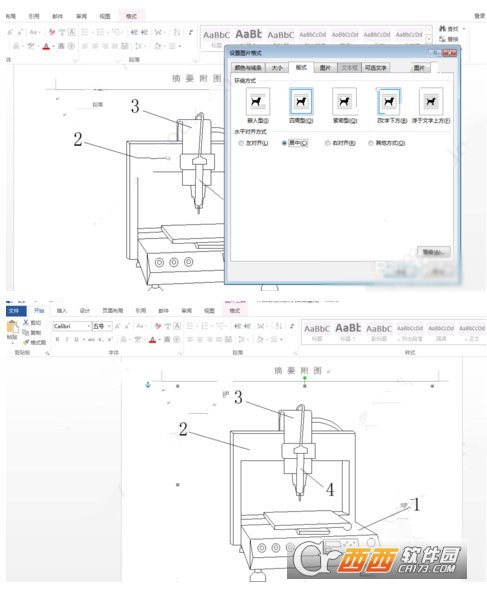Click the 剪切 scissors icon
Viewport: 487px width, 589px height.
26,322
